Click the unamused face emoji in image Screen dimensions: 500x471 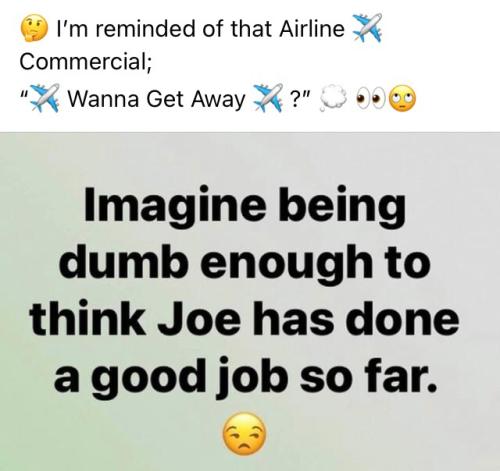(x=245, y=435)
